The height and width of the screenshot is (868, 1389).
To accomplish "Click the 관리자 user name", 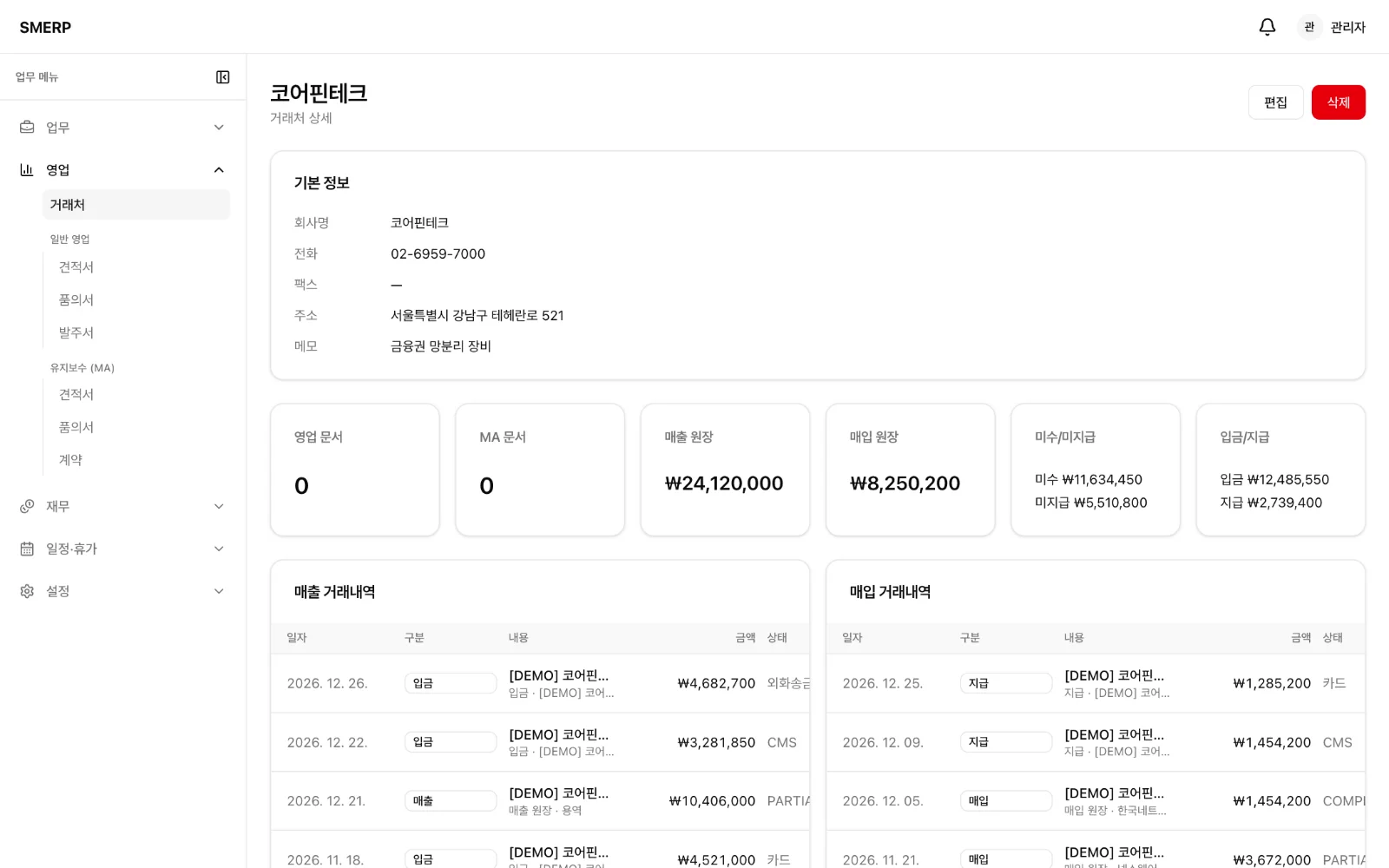I will click(1348, 27).
